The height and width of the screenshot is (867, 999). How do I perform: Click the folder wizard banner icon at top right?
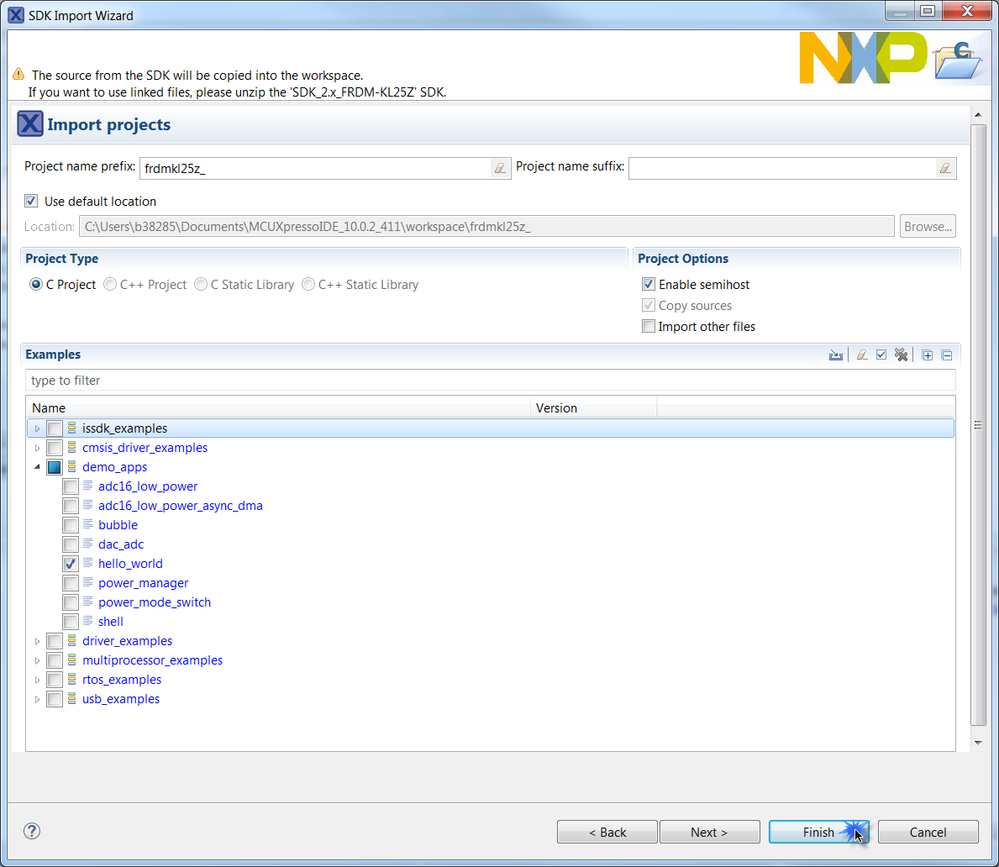[x=958, y=61]
